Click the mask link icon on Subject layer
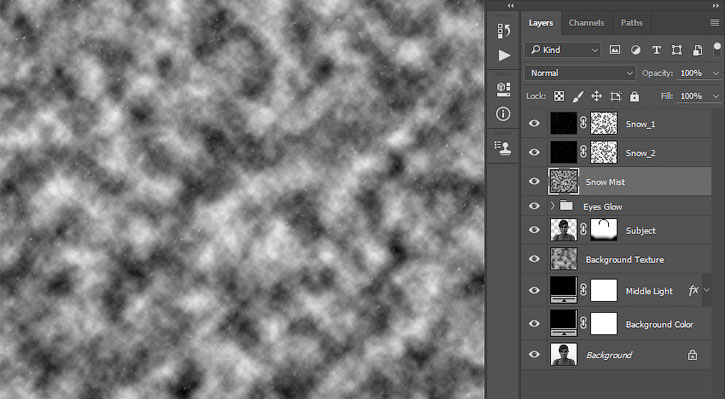 (x=584, y=230)
